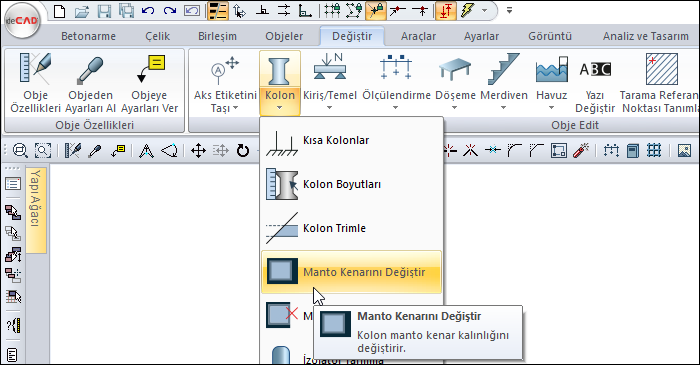
Task: Select Yazı Değiştir ABC icon
Action: pos(595,69)
